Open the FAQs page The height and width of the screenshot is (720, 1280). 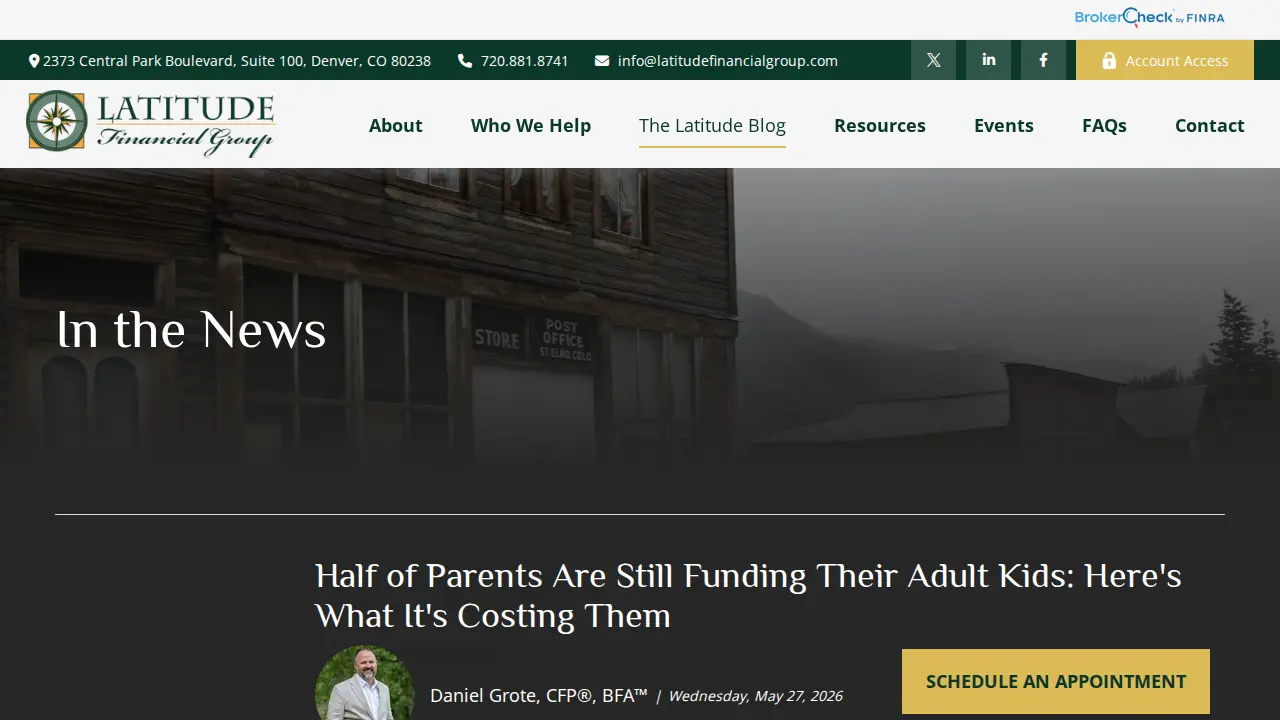point(1104,125)
